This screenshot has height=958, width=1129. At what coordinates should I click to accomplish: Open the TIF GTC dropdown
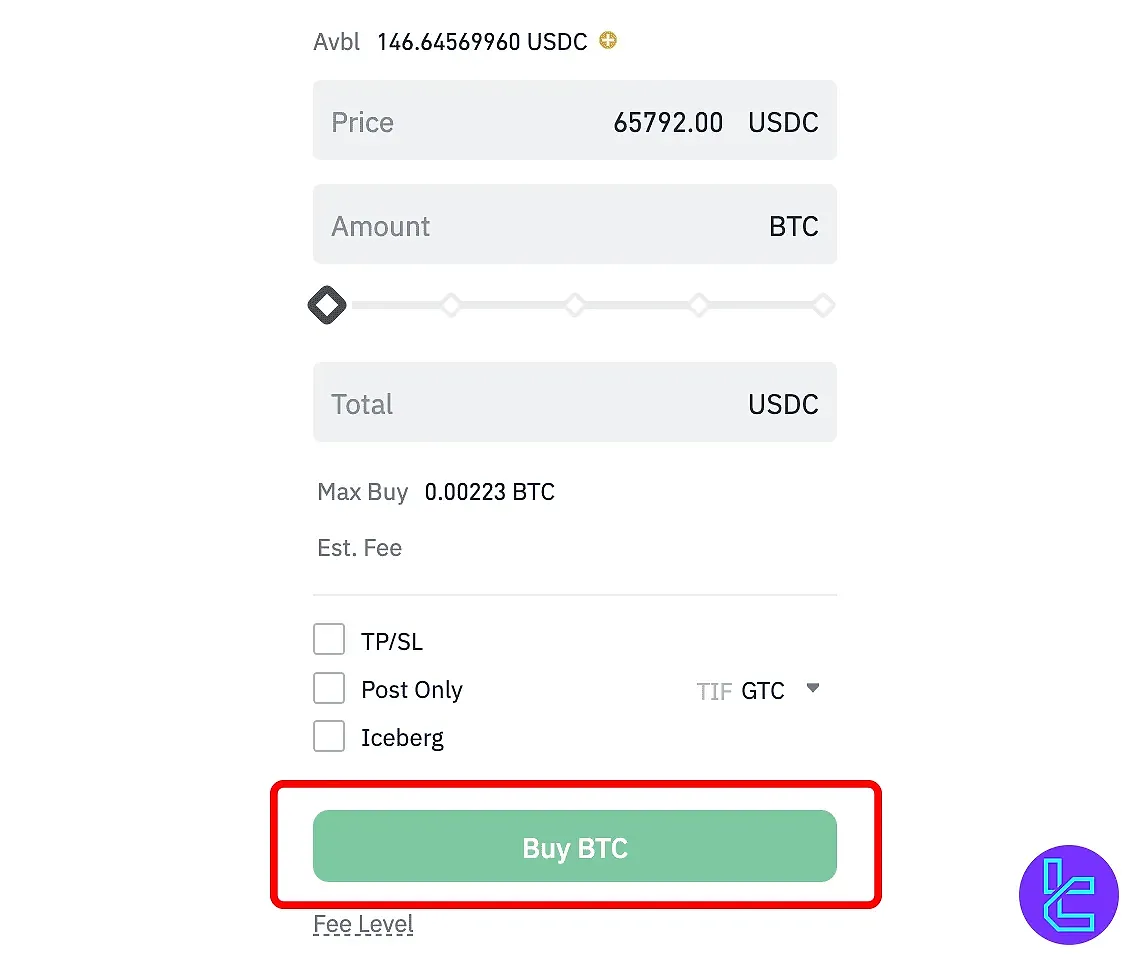click(x=761, y=690)
